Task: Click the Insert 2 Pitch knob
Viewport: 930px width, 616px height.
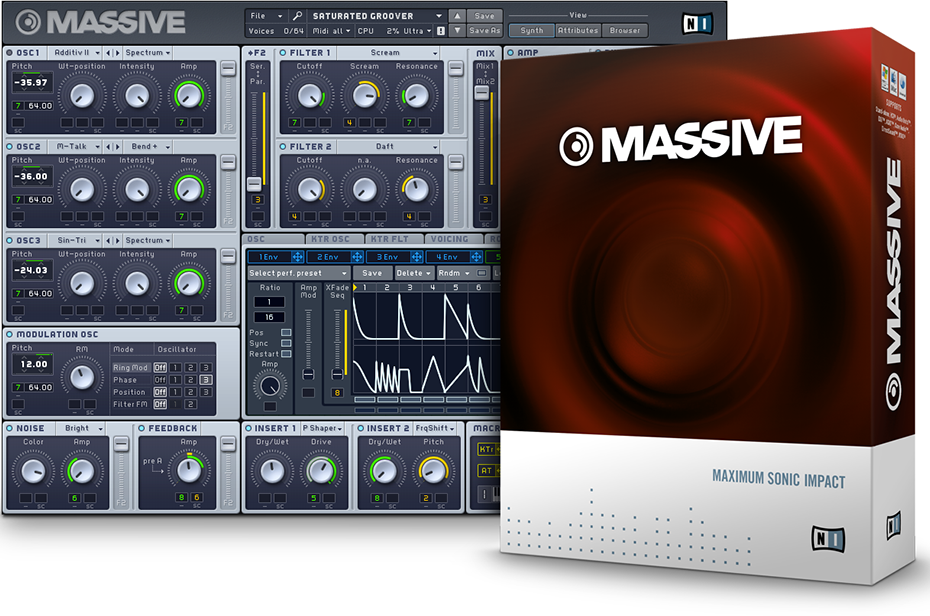Action: click(433, 471)
